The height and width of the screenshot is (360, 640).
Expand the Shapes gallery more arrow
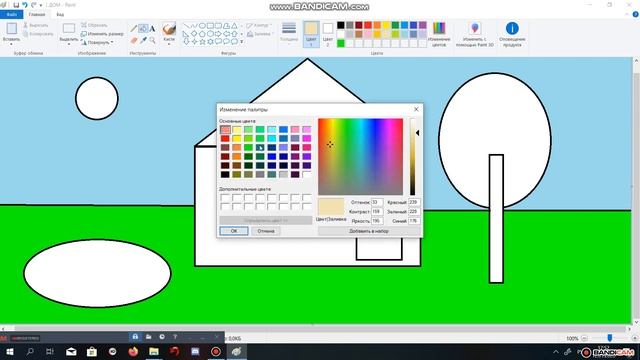coord(242,42)
